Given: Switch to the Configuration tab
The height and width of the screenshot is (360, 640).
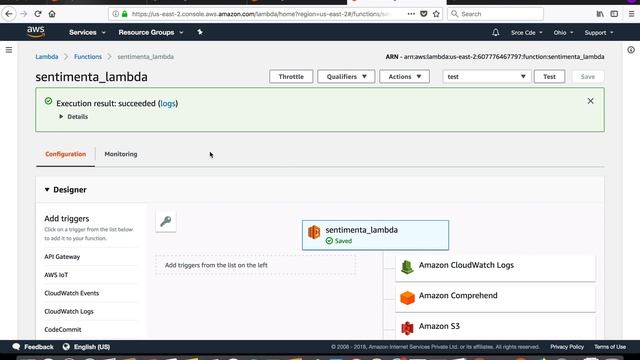Looking at the screenshot, I should 65,154.
